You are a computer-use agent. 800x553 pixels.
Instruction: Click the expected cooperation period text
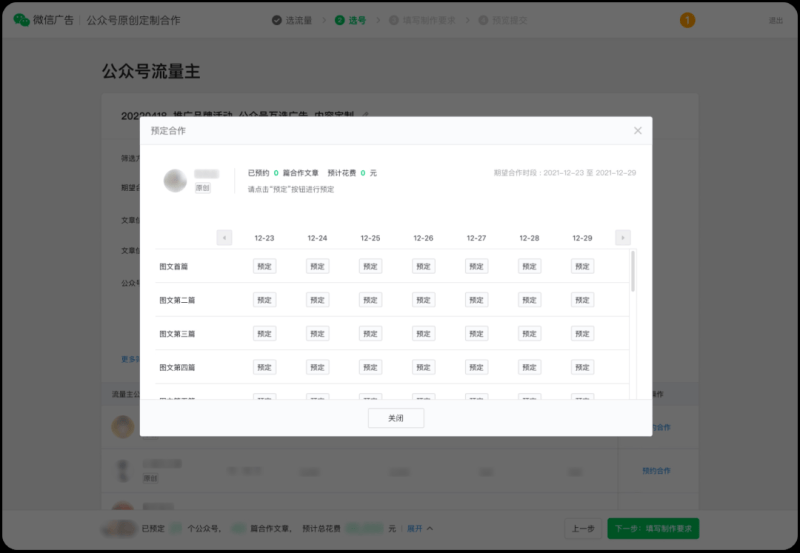(565, 173)
